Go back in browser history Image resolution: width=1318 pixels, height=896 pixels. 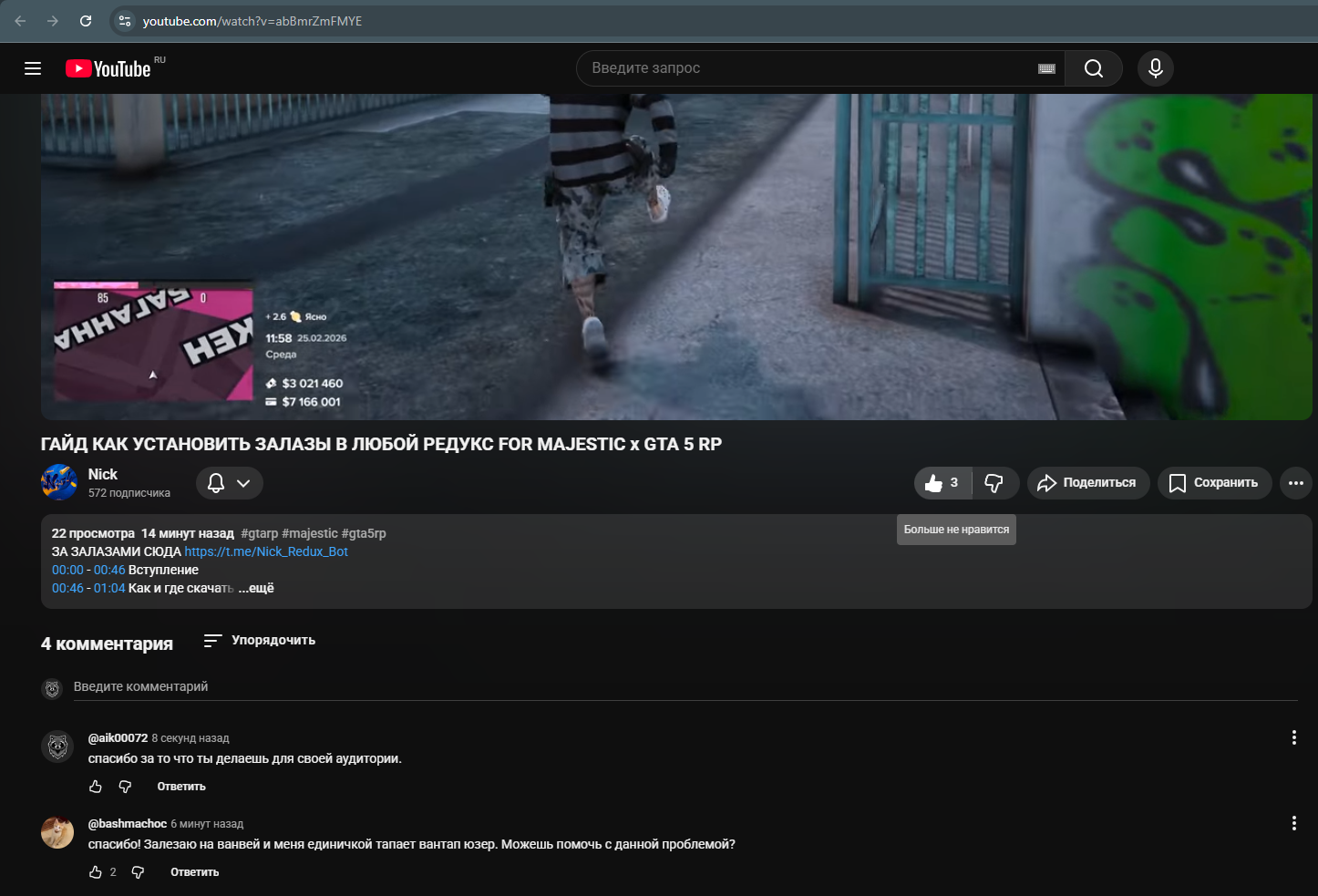20,21
